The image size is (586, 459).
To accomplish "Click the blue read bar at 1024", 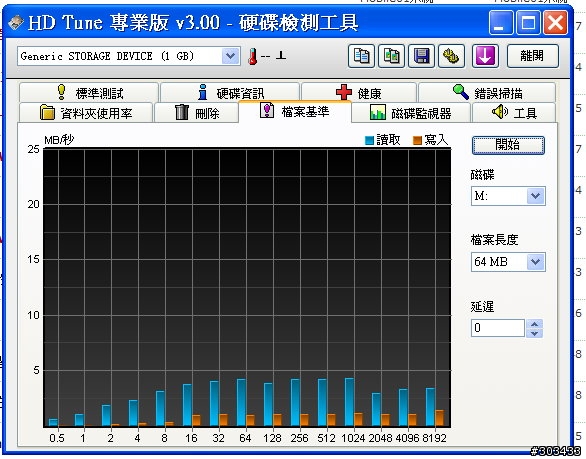I will (x=349, y=402).
